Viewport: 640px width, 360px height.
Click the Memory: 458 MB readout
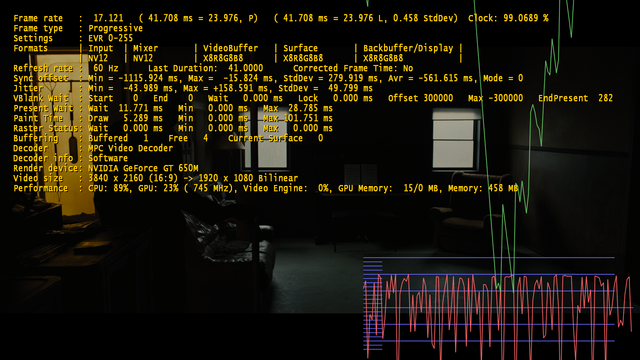pyautogui.click(x=483, y=188)
